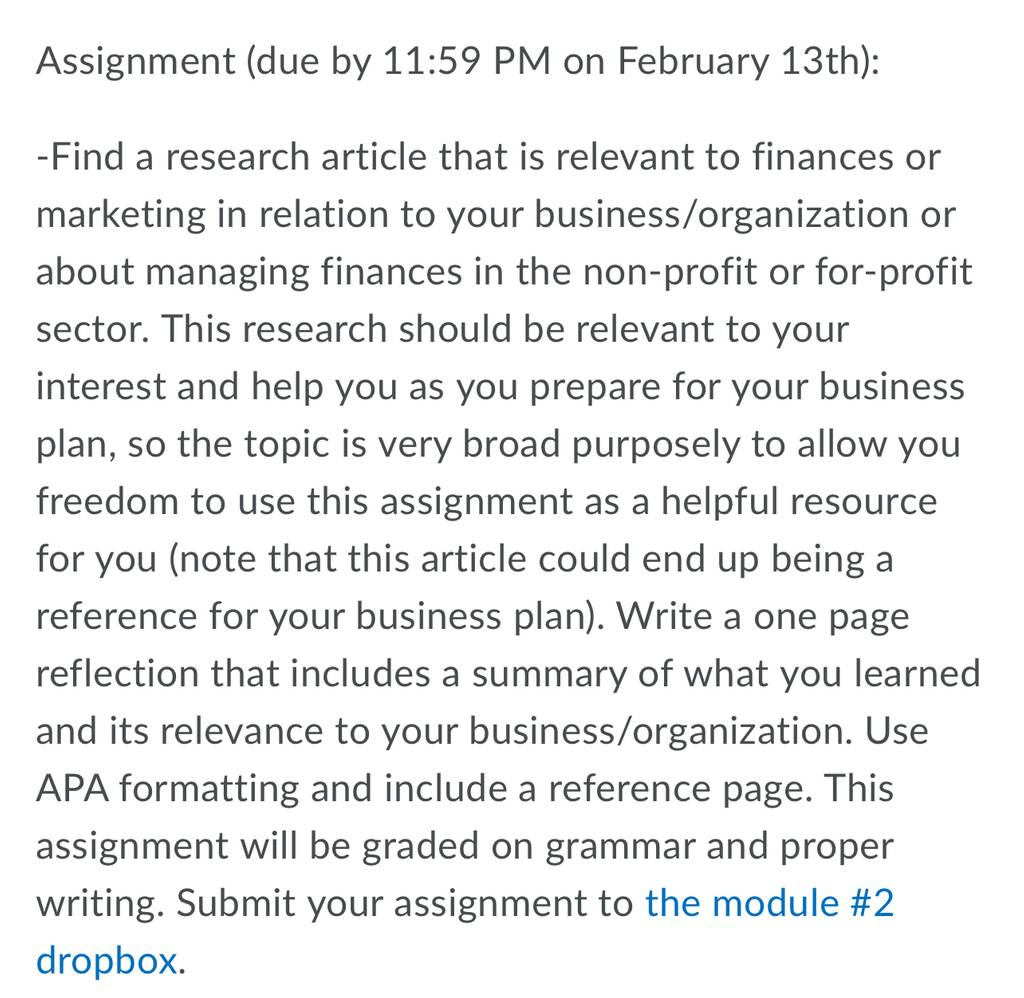Screen dimensions: 1024x998
Task: Click the "APA formatting" text
Action: [168, 789]
